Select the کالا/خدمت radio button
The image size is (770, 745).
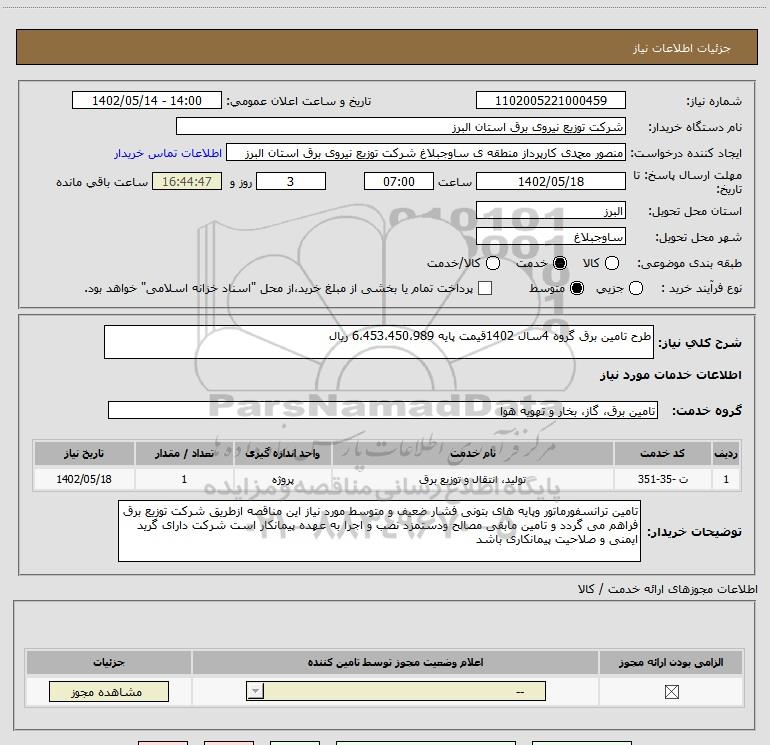pyautogui.click(x=493, y=263)
